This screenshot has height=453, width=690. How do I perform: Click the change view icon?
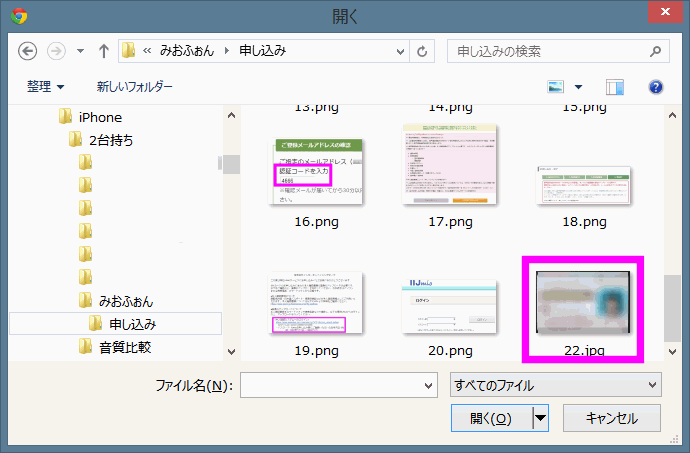click(x=555, y=88)
